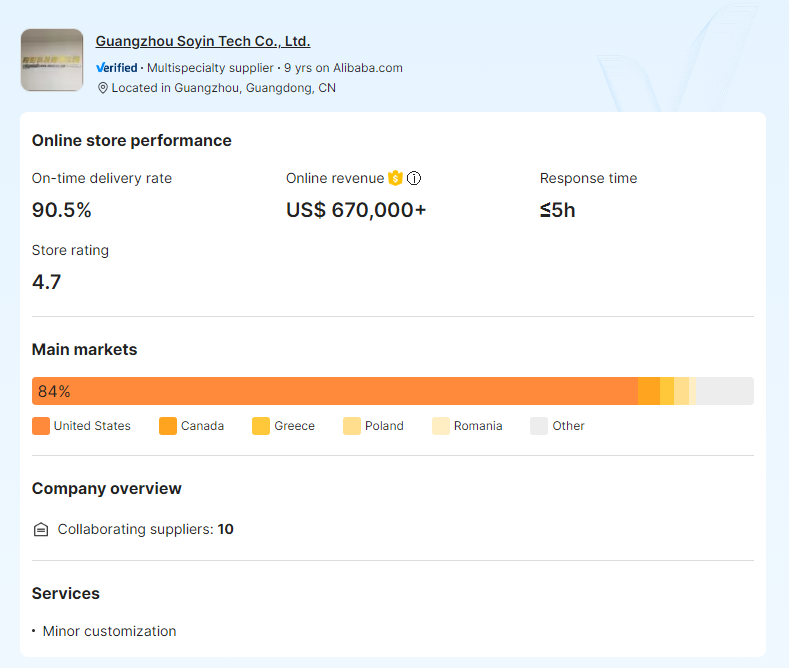Select the Poland color swatch
789x668 pixels.
(352, 426)
